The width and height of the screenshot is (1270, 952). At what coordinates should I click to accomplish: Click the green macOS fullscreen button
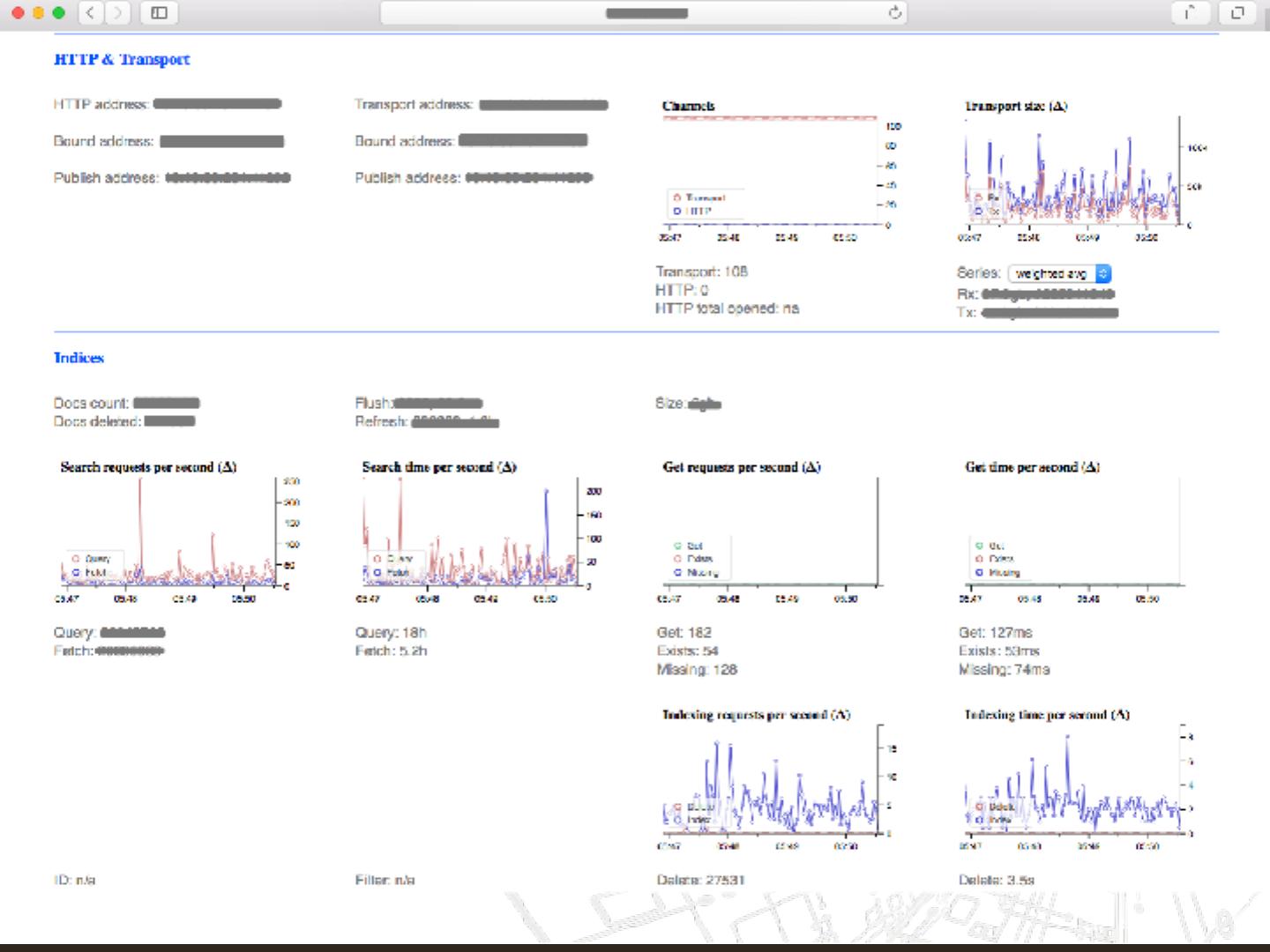click(59, 12)
